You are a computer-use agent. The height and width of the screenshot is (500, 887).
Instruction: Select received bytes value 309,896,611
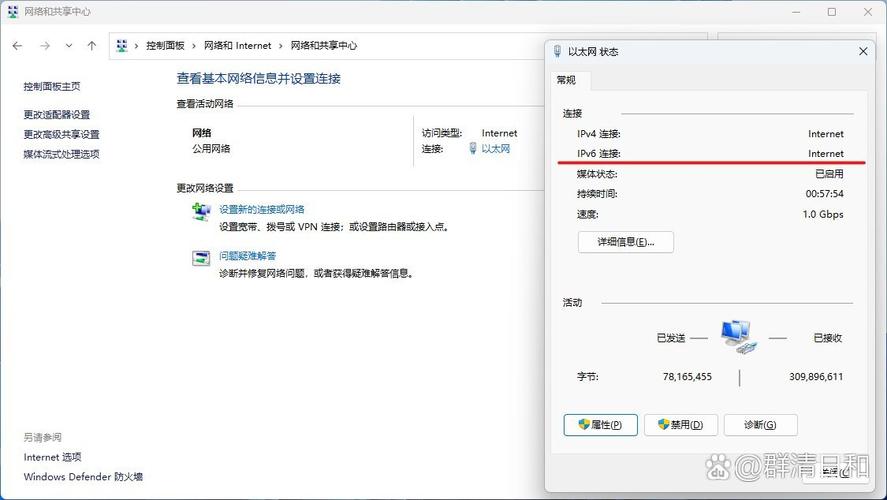(816, 377)
